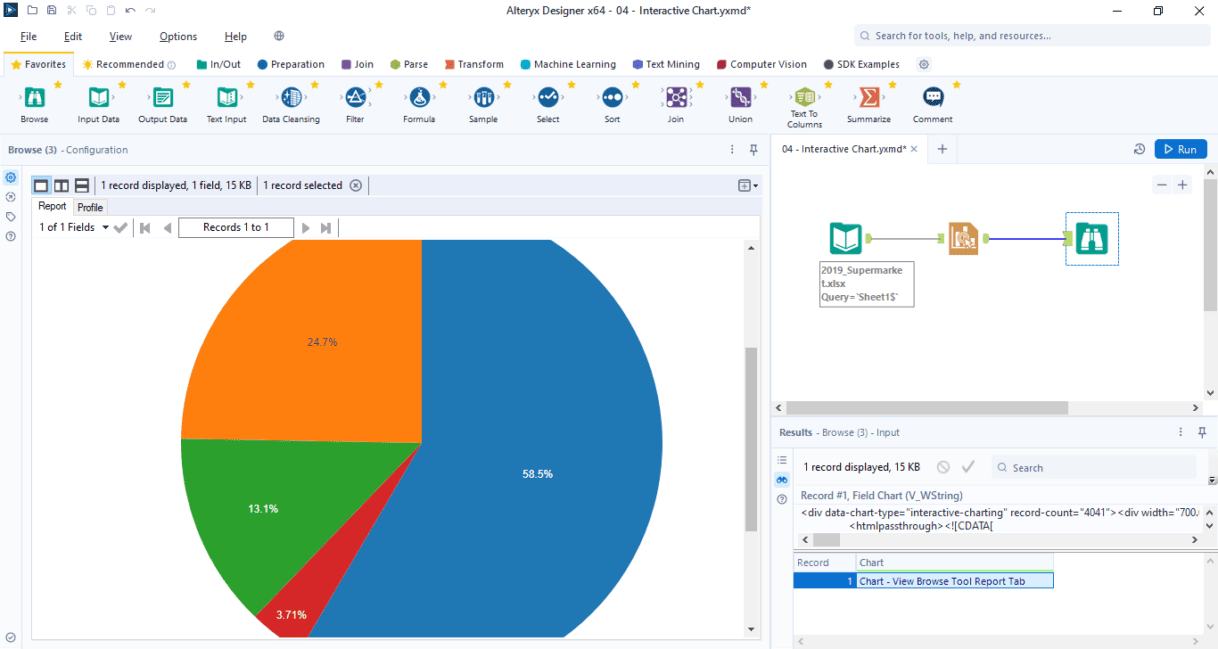Zoom out the canvas with the minus control
The height and width of the screenshot is (649, 1218).
pos(1162,184)
